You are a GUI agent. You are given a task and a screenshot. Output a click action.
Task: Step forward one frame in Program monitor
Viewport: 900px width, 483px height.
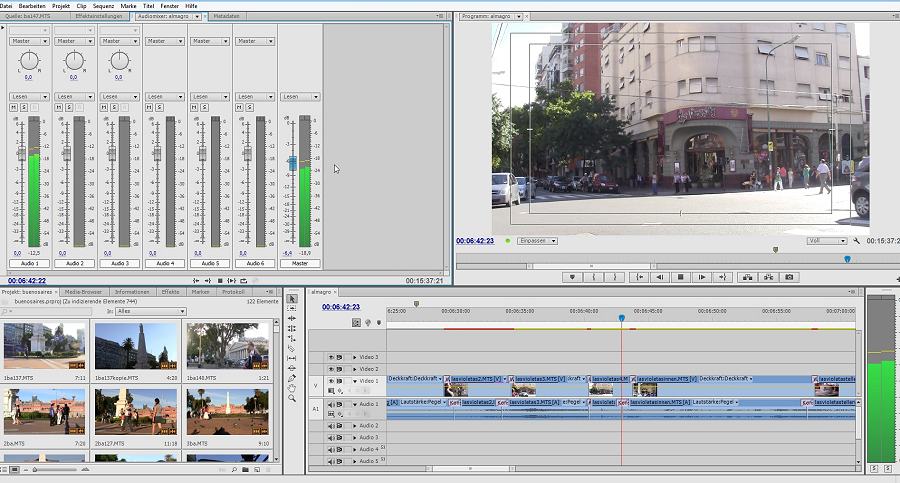coord(702,277)
